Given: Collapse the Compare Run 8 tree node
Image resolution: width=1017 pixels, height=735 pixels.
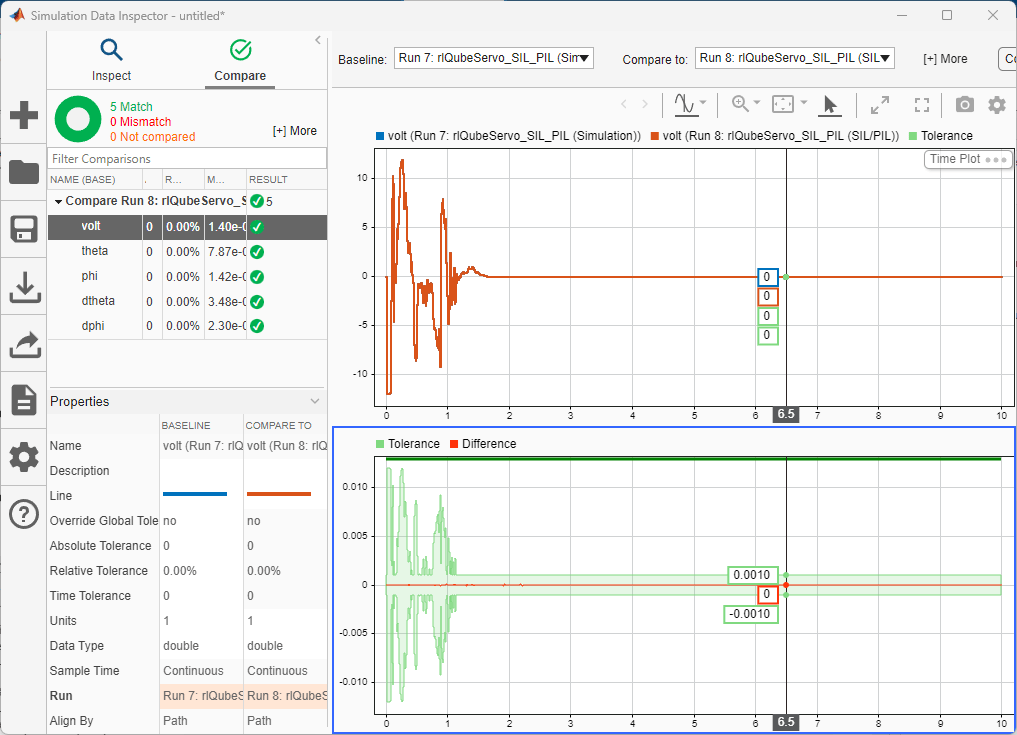Looking at the screenshot, I should pyautogui.click(x=57, y=201).
